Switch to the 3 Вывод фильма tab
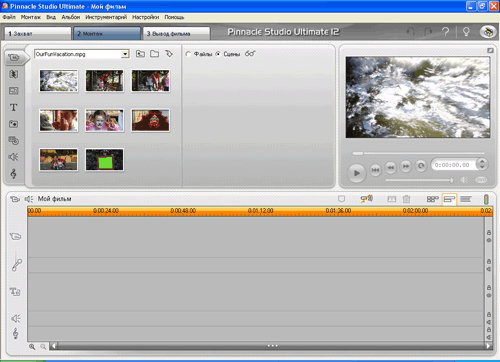The width and height of the screenshot is (500, 362). pyautogui.click(x=177, y=34)
